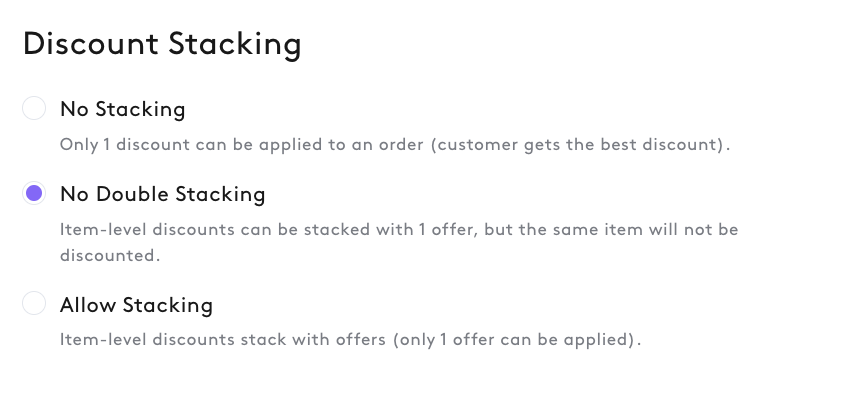The height and width of the screenshot is (398, 854).
Task: Click "(customer gets the best discount)" parenthetical
Action: pyautogui.click(x=581, y=144)
